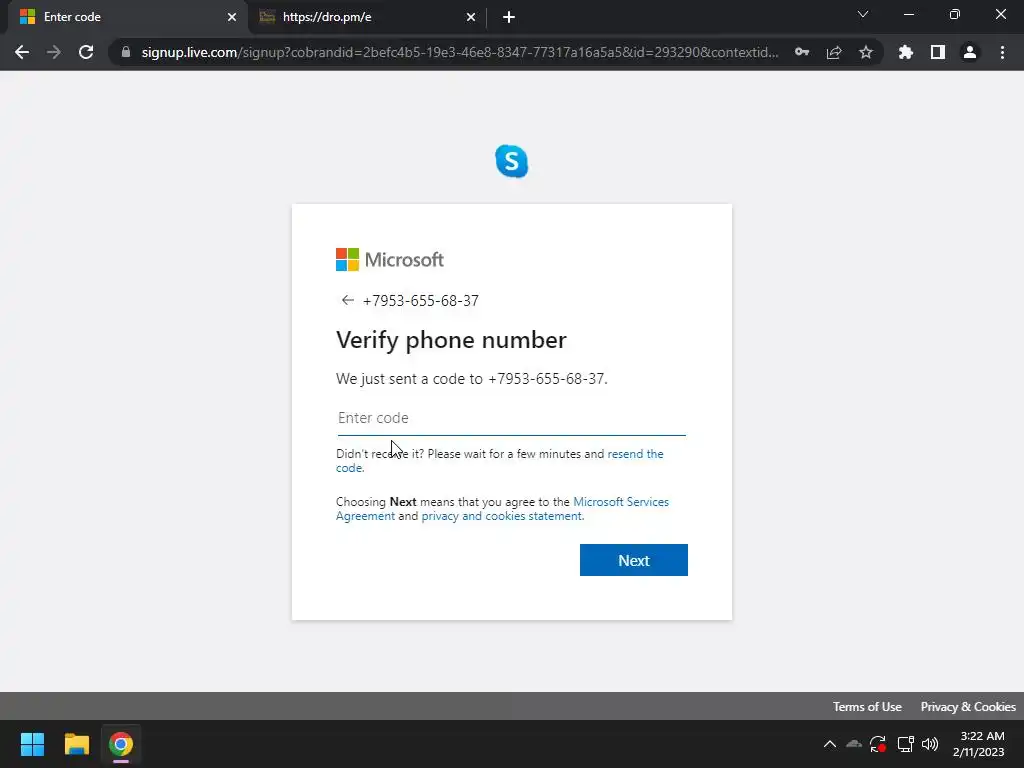Show hidden system tray icons
The height and width of the screenshot is (768, 1024).
tap(829, 744)
